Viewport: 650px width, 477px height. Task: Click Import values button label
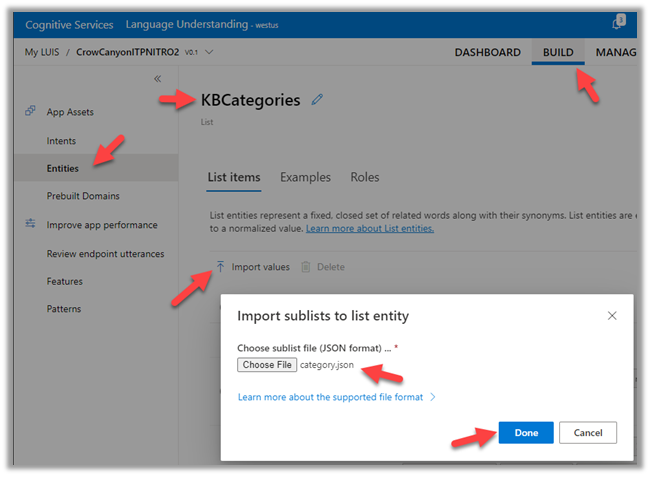(260, 267)
